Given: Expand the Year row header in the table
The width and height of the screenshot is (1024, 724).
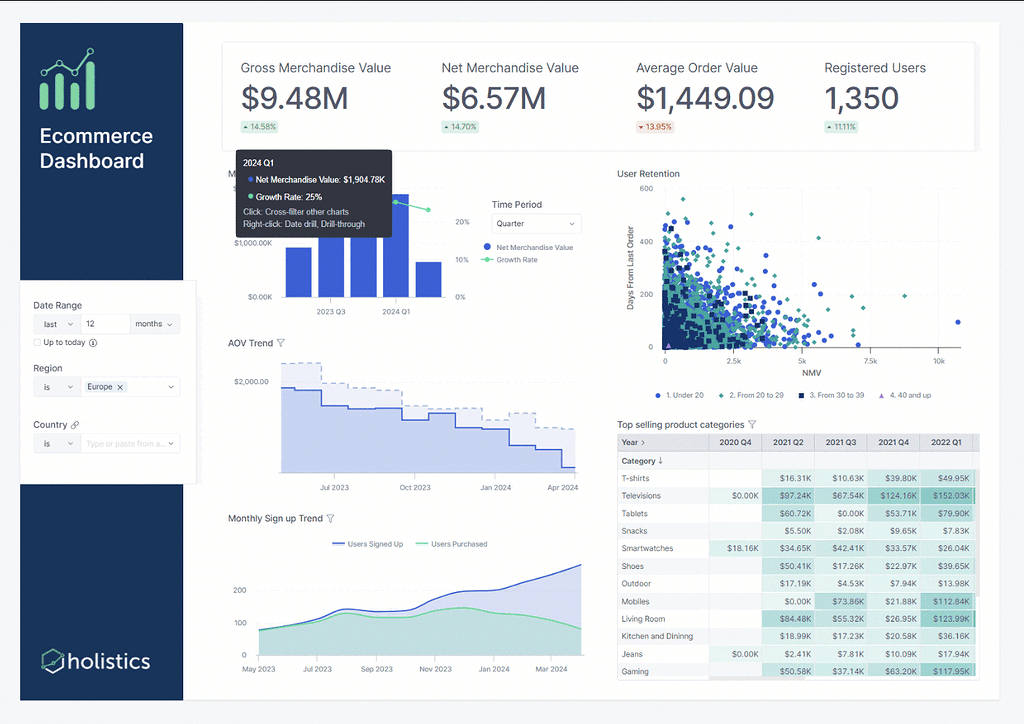Looking at the screenshot, I should [x=642, y=442].
